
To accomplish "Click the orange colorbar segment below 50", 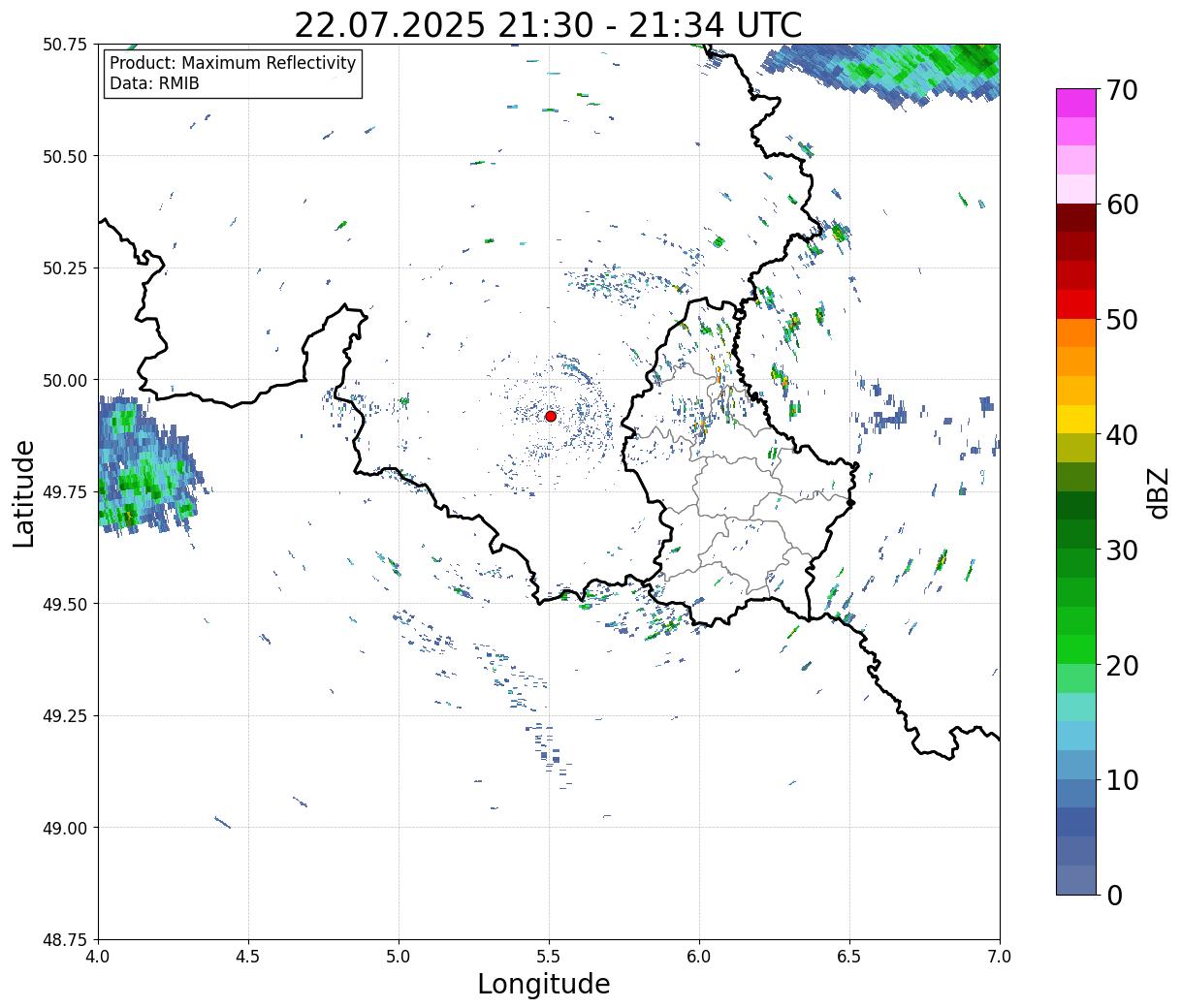I will point(1076,333).
